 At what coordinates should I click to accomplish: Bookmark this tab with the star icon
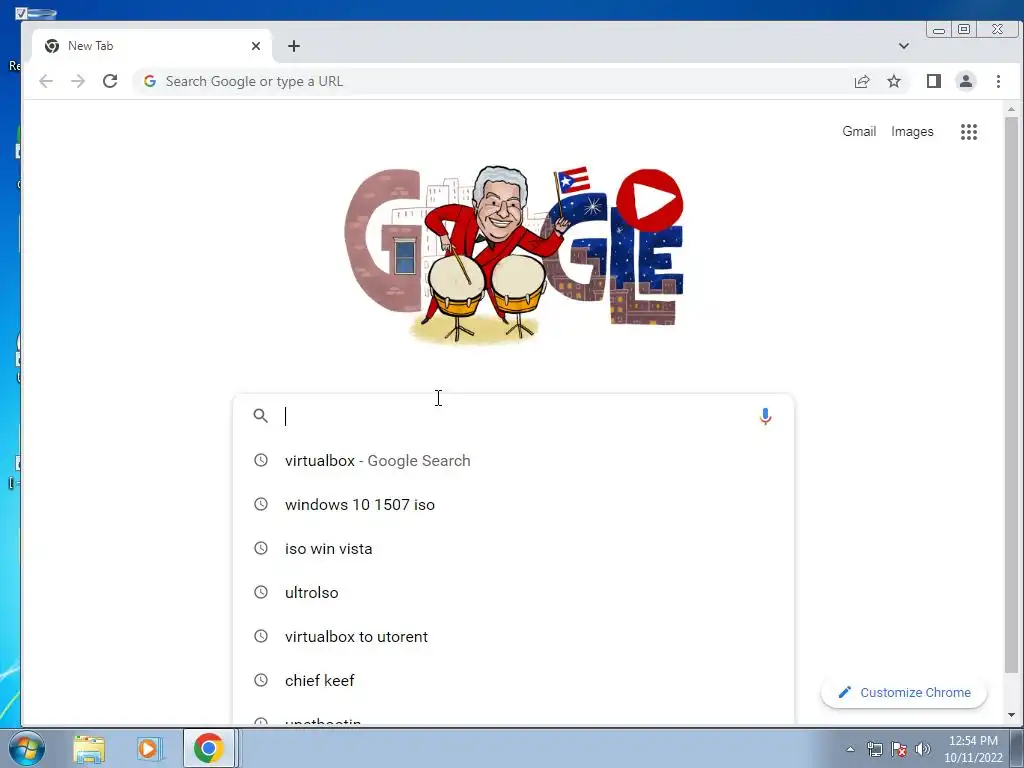[x=894, y=81]
